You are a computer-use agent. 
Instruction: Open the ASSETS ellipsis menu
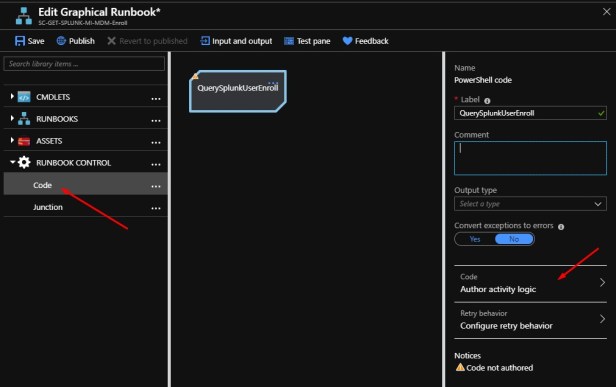pyautogui.click(x=156, y=143)
